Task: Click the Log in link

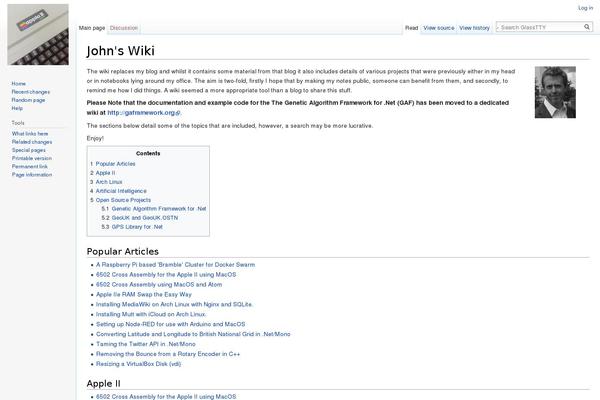Action: pyautogui.click(x=585, y=8)
